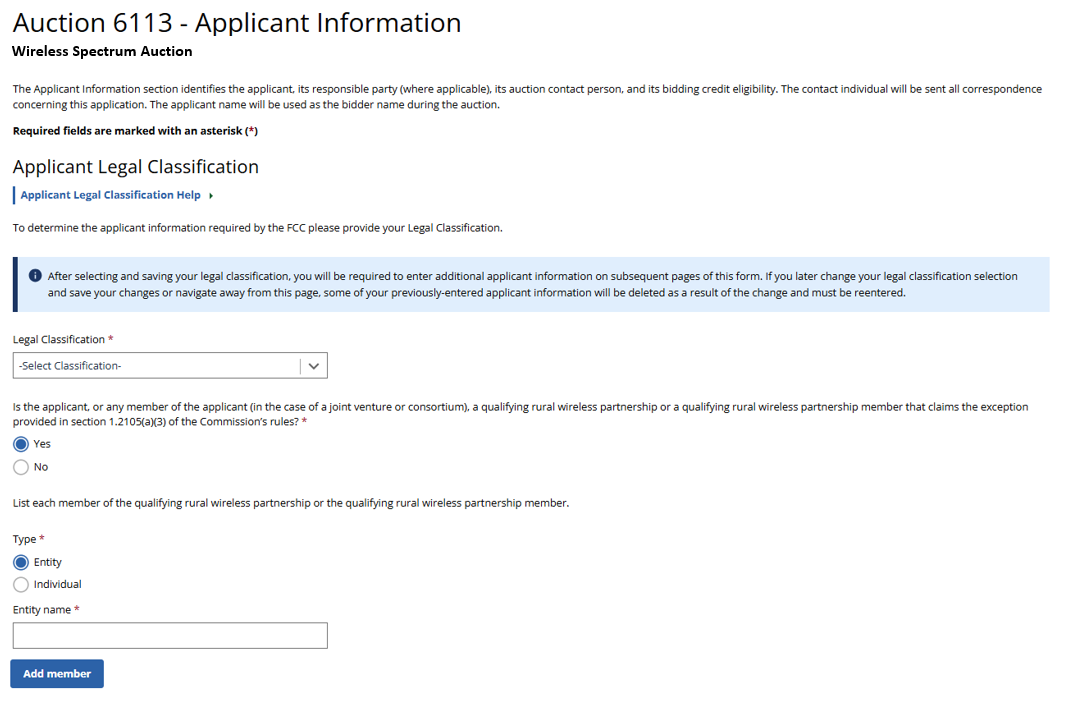Select No for rural wireless partnership question
This screenshot has height=706, width=1076.
pos(21,468)
